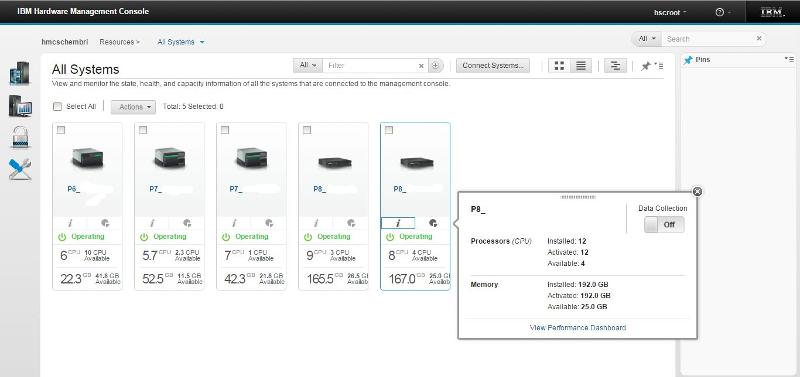
Task: Close the P8 system details popup
Action: (697, 191)
